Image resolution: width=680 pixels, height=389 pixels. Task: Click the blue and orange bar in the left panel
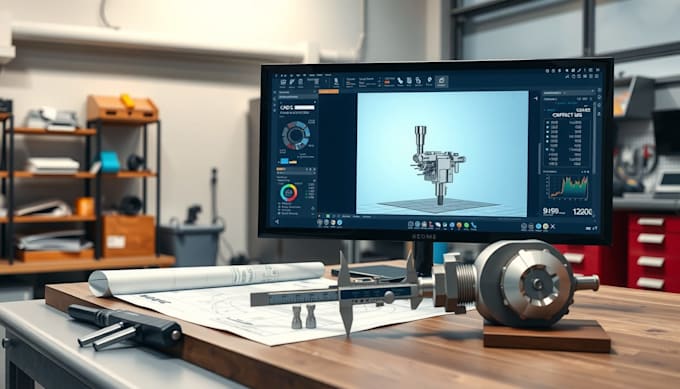pyautogui.click(x=288, y=162)
